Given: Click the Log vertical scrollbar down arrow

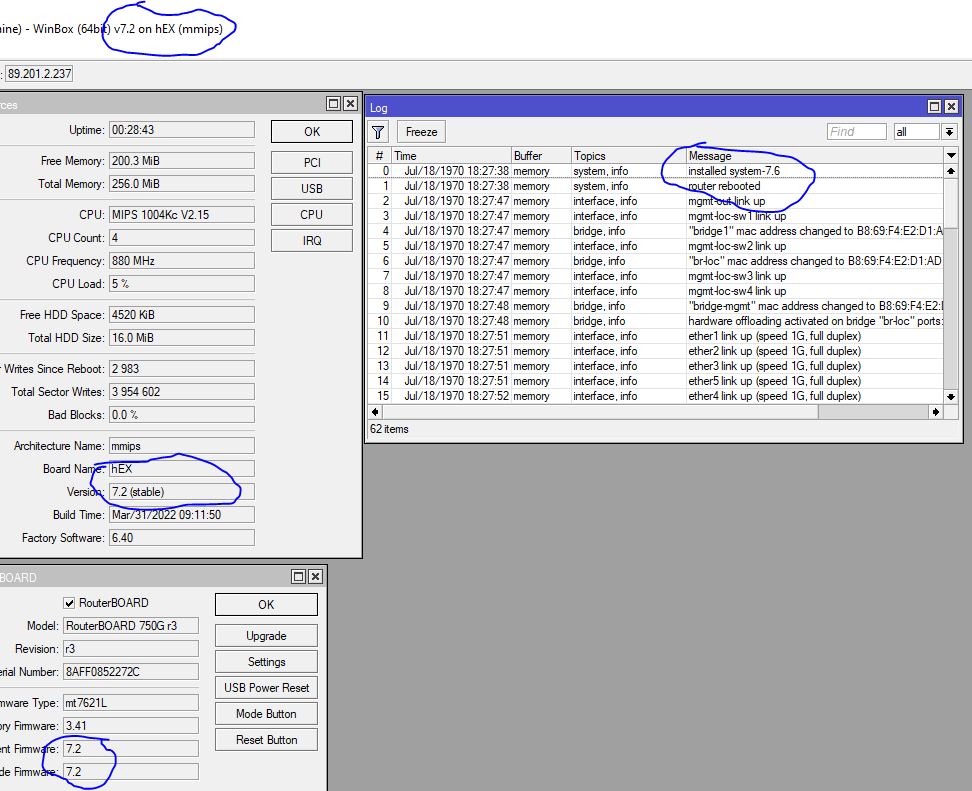Looking at the screenshot, I should 951,397.
